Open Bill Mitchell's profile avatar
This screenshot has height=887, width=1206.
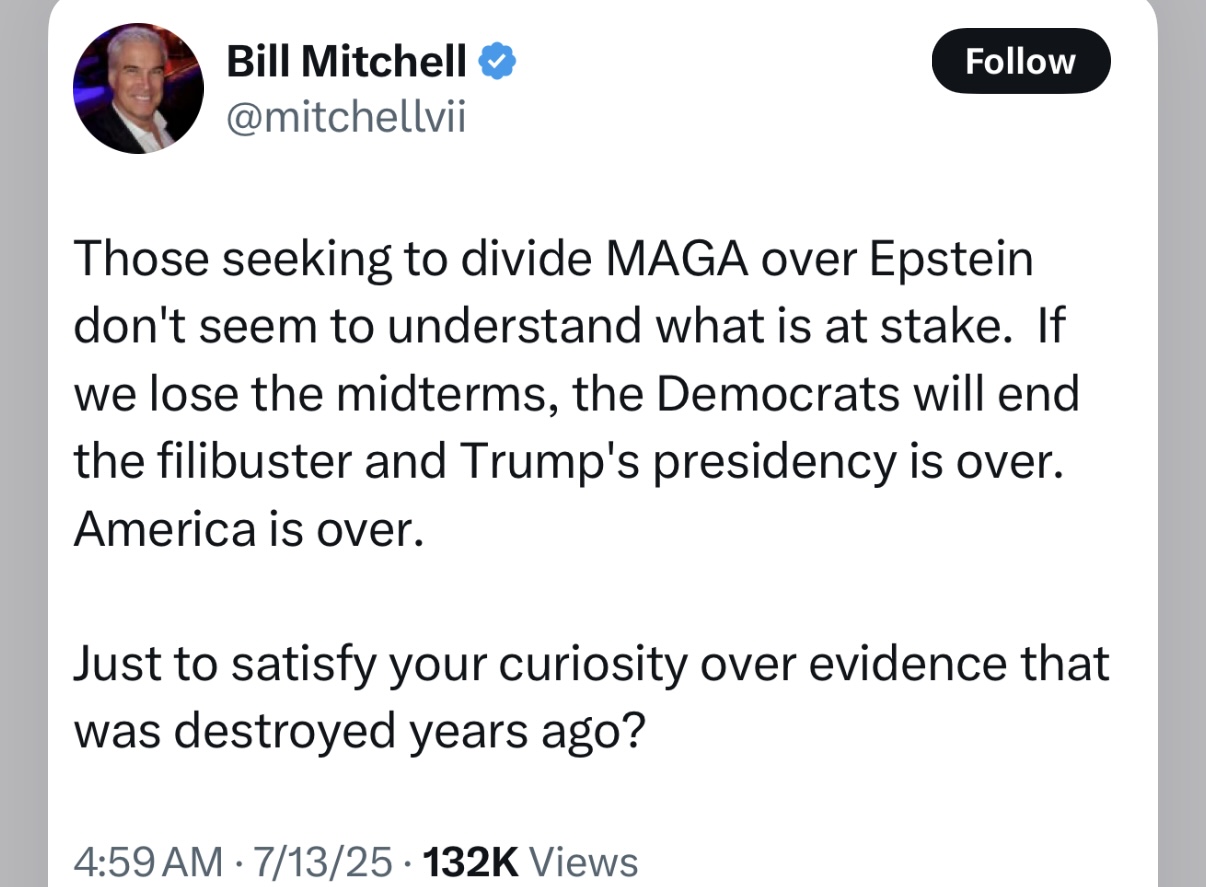139,88
